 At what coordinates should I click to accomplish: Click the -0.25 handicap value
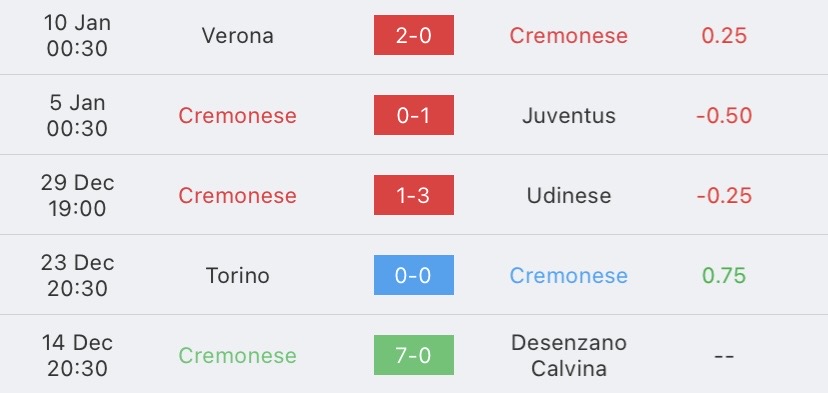click(x=724, y=195)
